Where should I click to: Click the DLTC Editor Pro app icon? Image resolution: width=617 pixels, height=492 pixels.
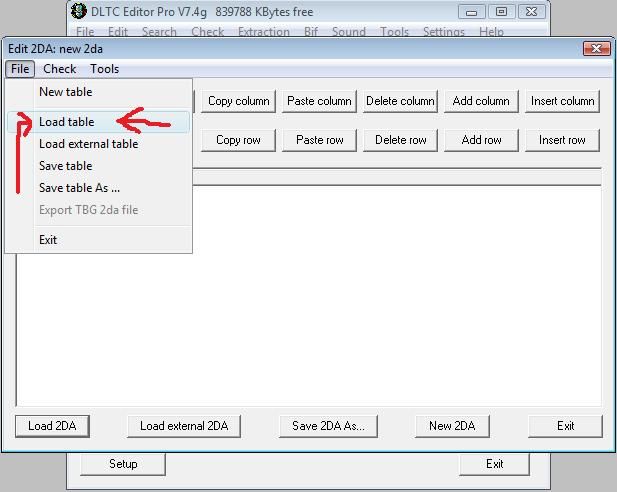tap(79, 11)
